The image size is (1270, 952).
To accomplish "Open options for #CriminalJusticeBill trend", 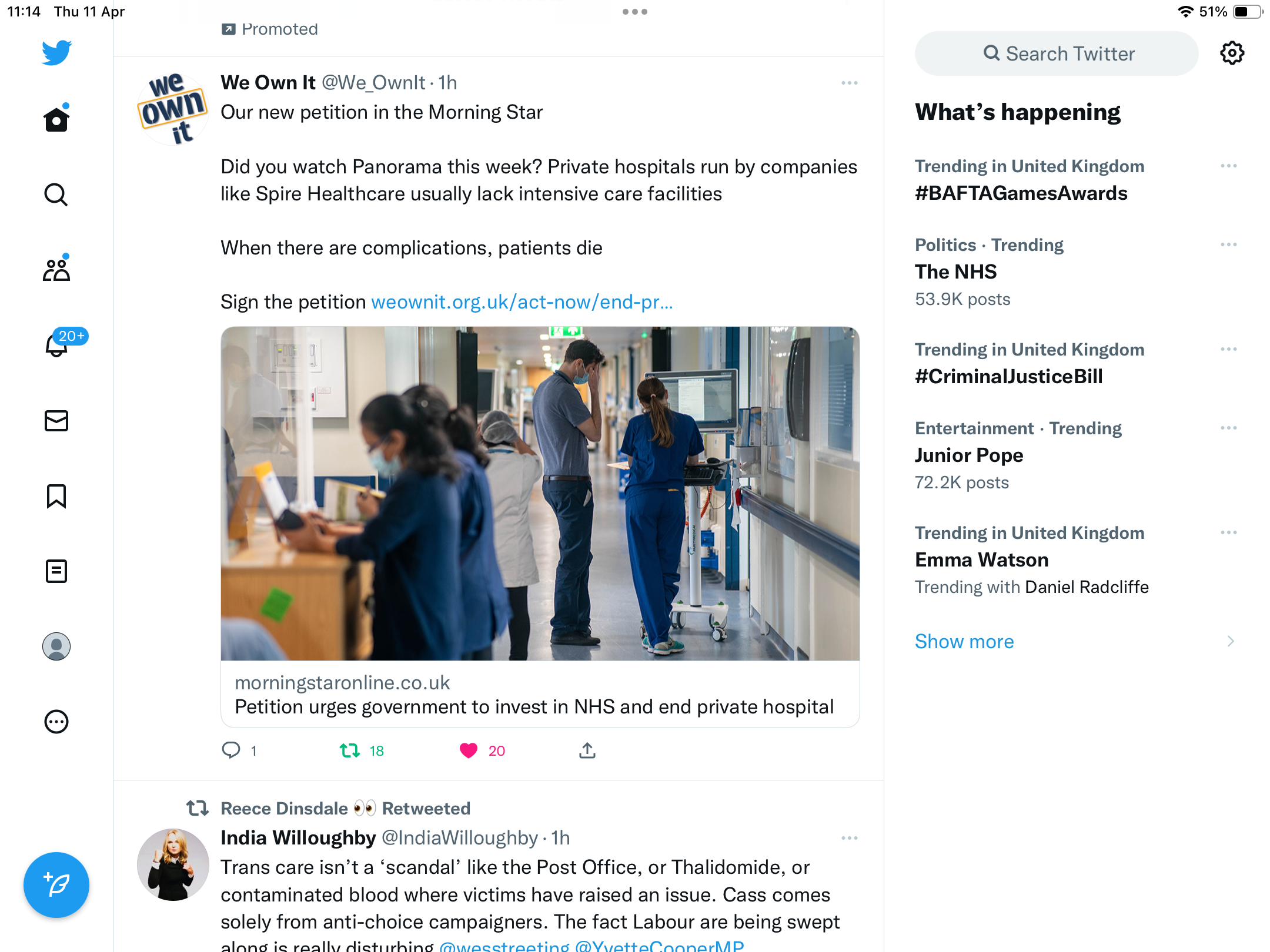I will (x=1229, y=349).
